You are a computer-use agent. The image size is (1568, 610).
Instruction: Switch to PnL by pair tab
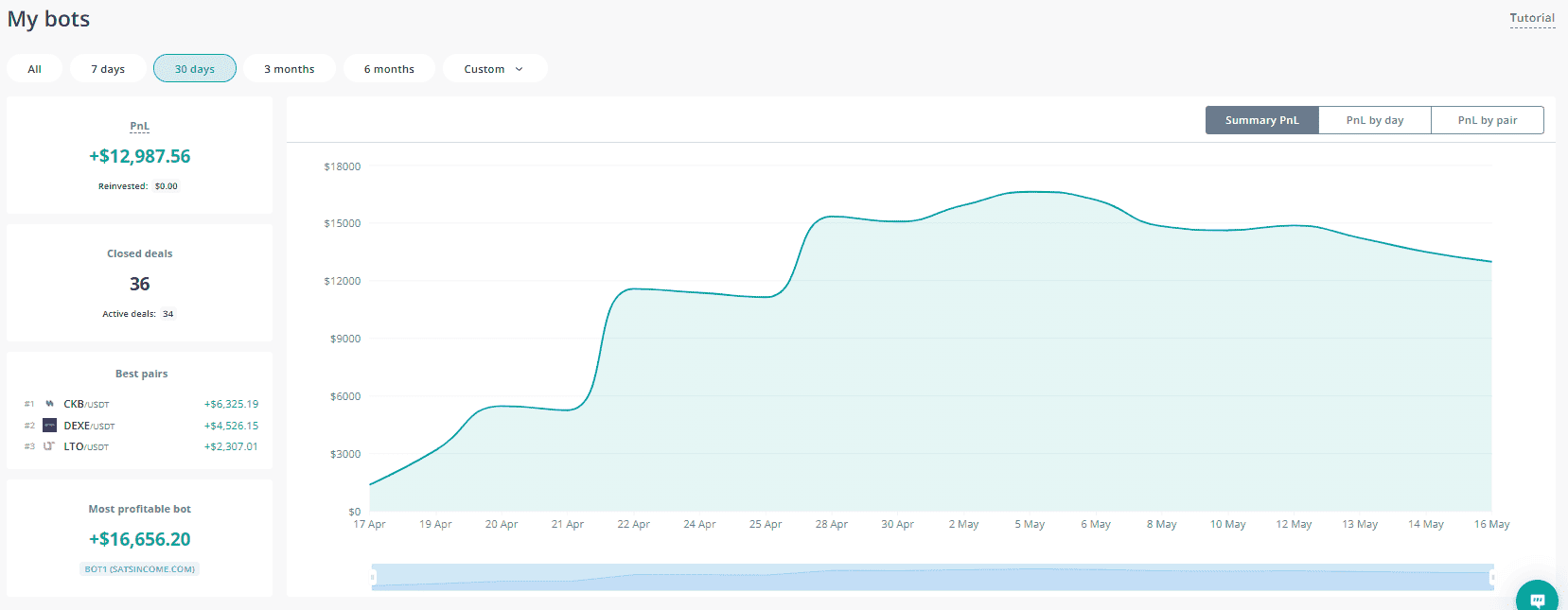tap(1487, 120)
